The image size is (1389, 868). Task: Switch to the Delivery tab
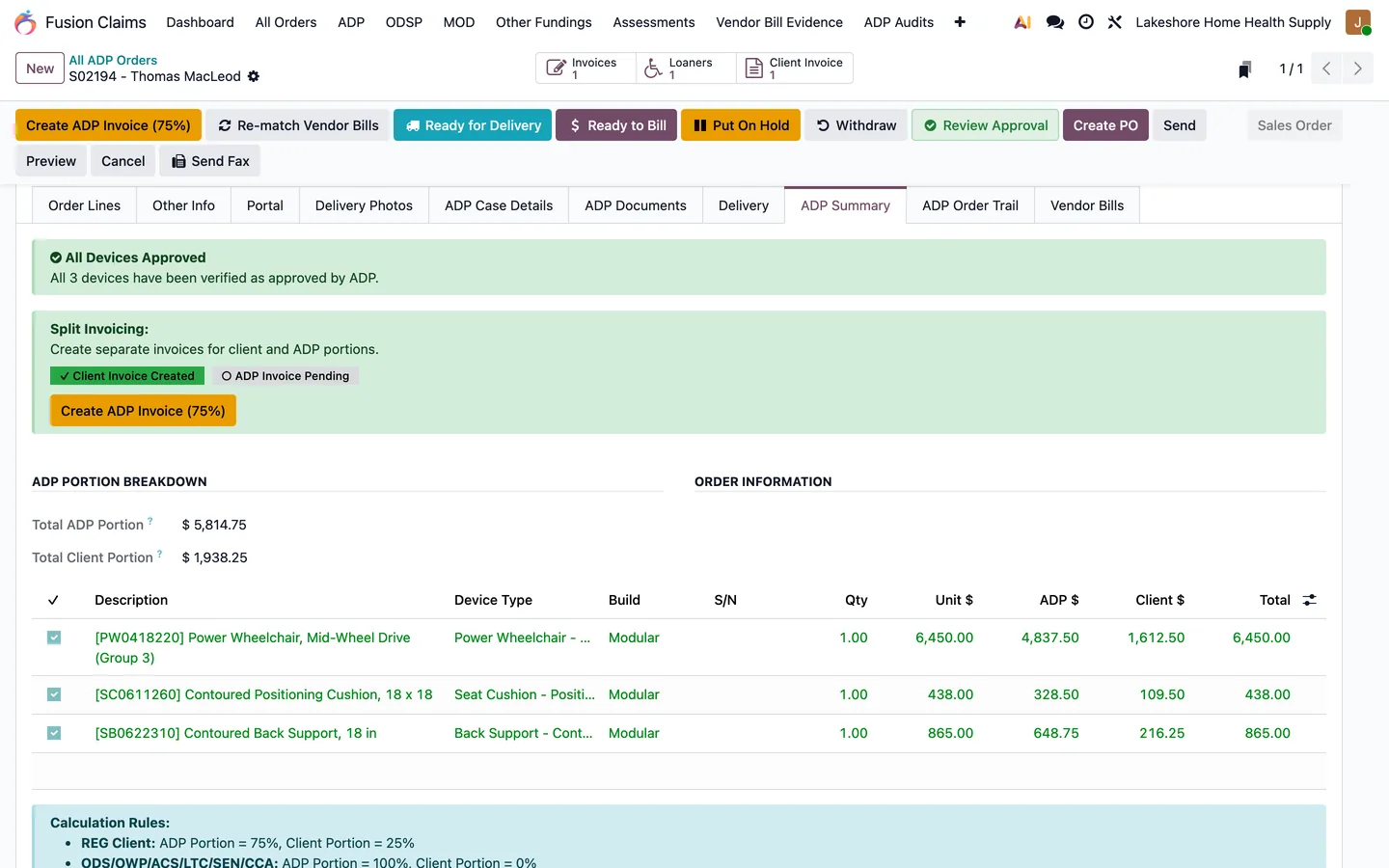pos(744,205)
